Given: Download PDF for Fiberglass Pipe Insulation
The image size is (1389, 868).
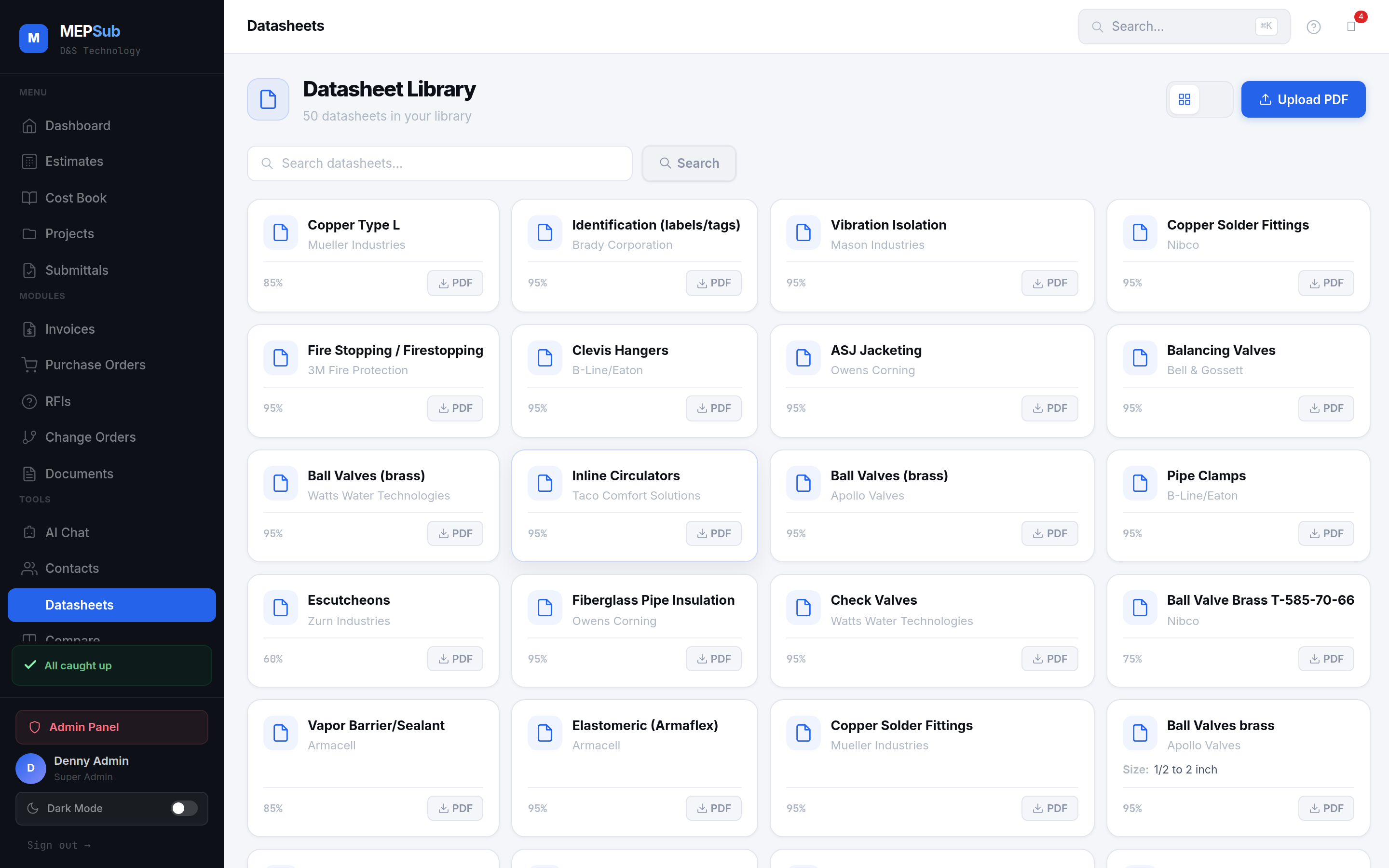Looking at the screenshot, I should pyautogui.click(x=713, y=659).
